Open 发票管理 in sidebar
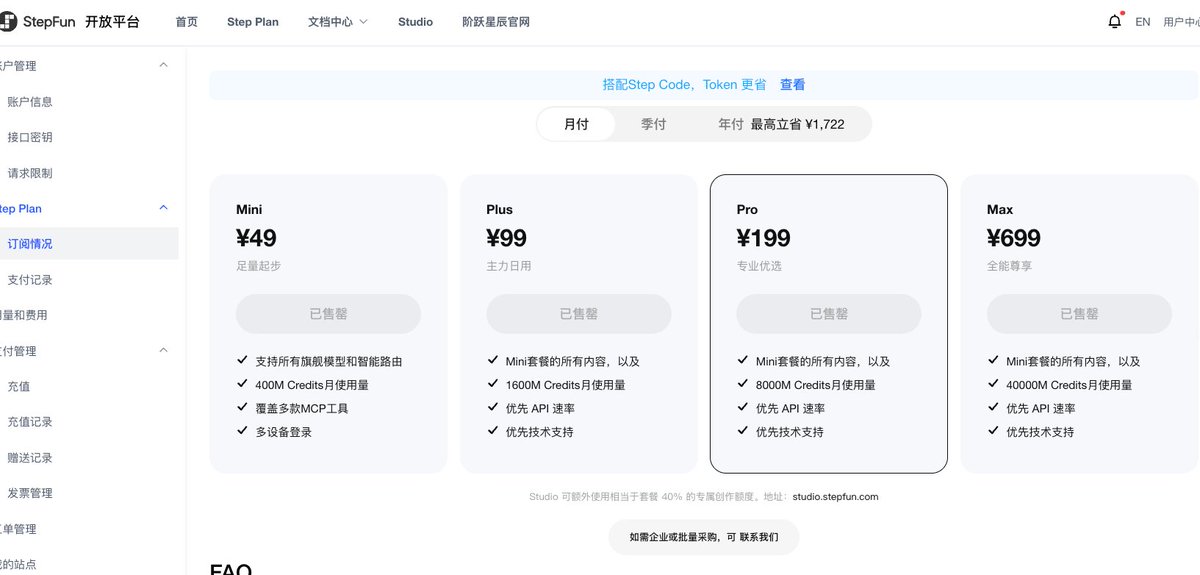The height and width of the screenshot is (575, 1200). point(30,493)
